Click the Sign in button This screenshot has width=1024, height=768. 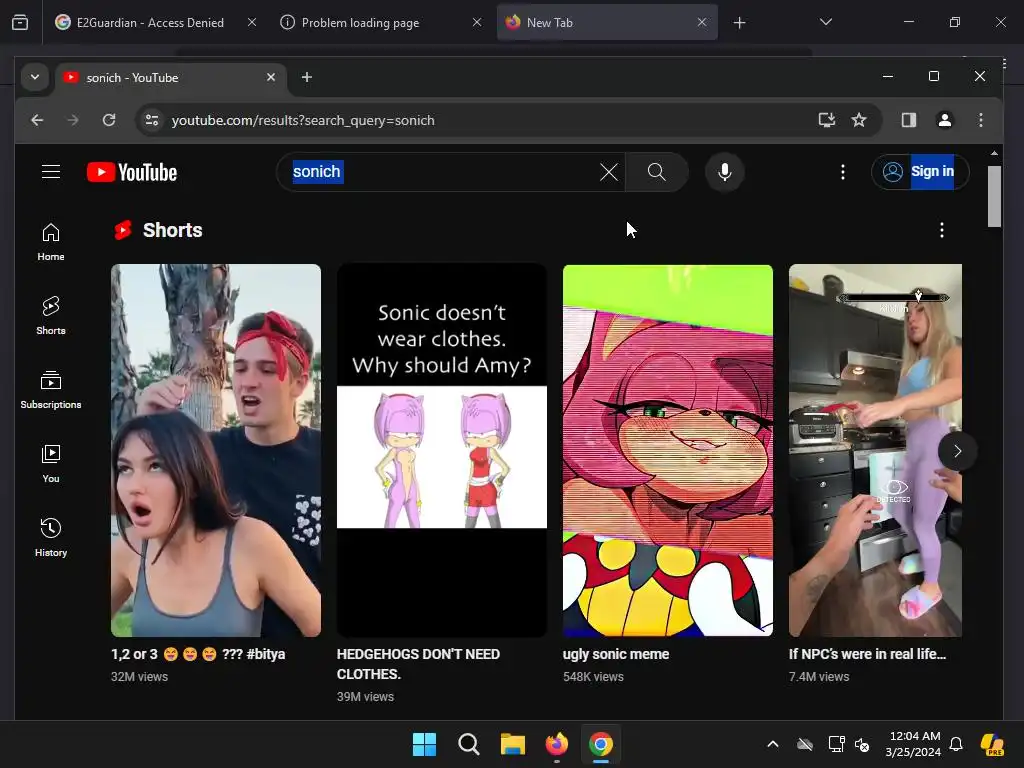pyautogui.click(x=920, y=172)
